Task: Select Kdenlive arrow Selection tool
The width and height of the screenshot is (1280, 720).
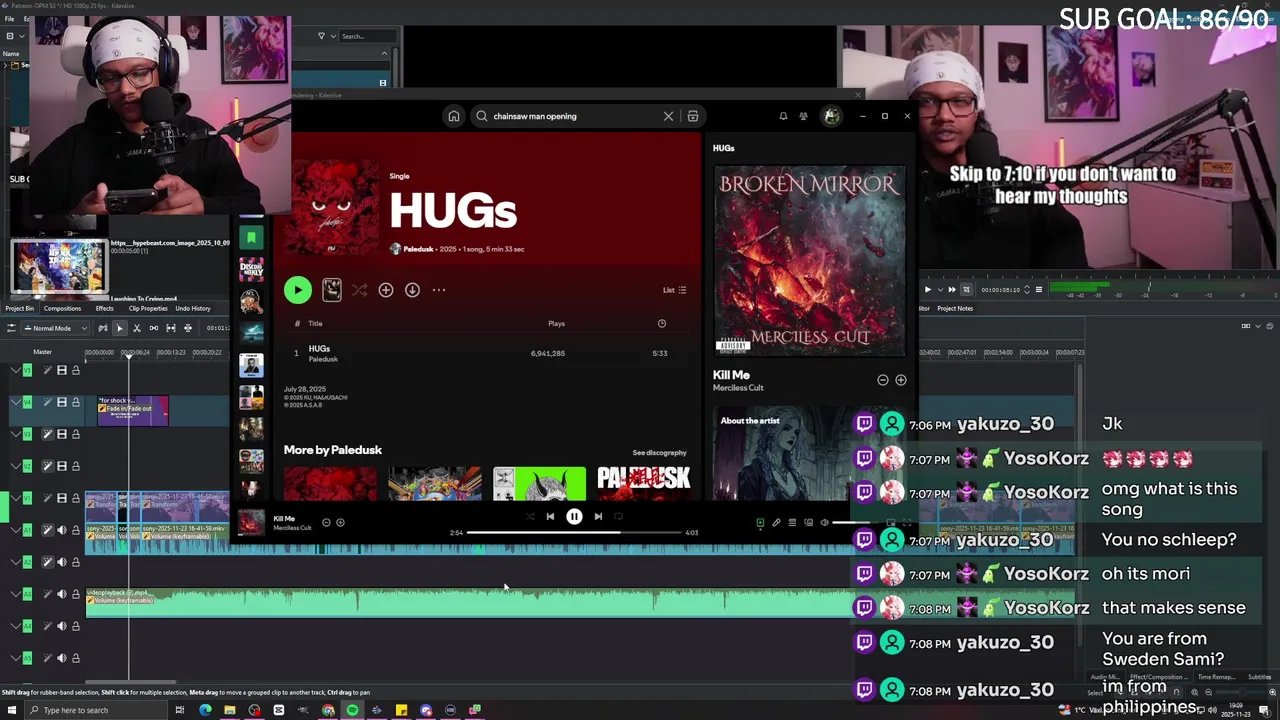Action: pos(120,328)
